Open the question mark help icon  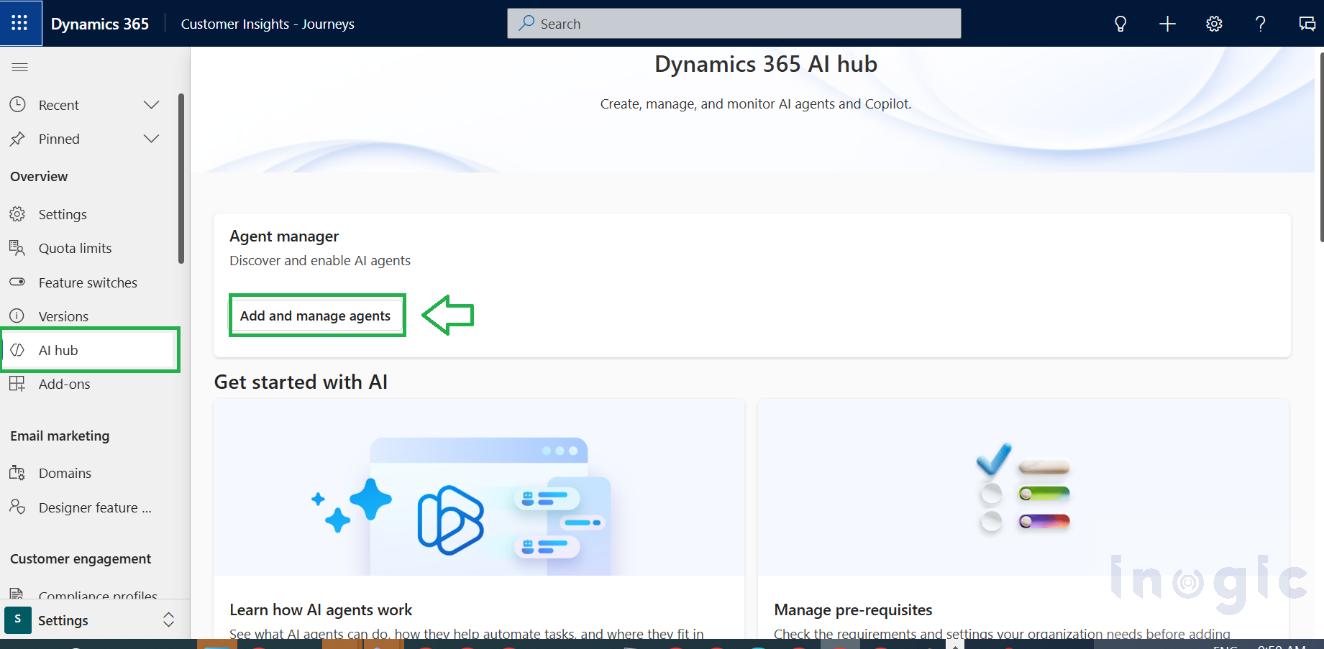(x=1260, y=24)
